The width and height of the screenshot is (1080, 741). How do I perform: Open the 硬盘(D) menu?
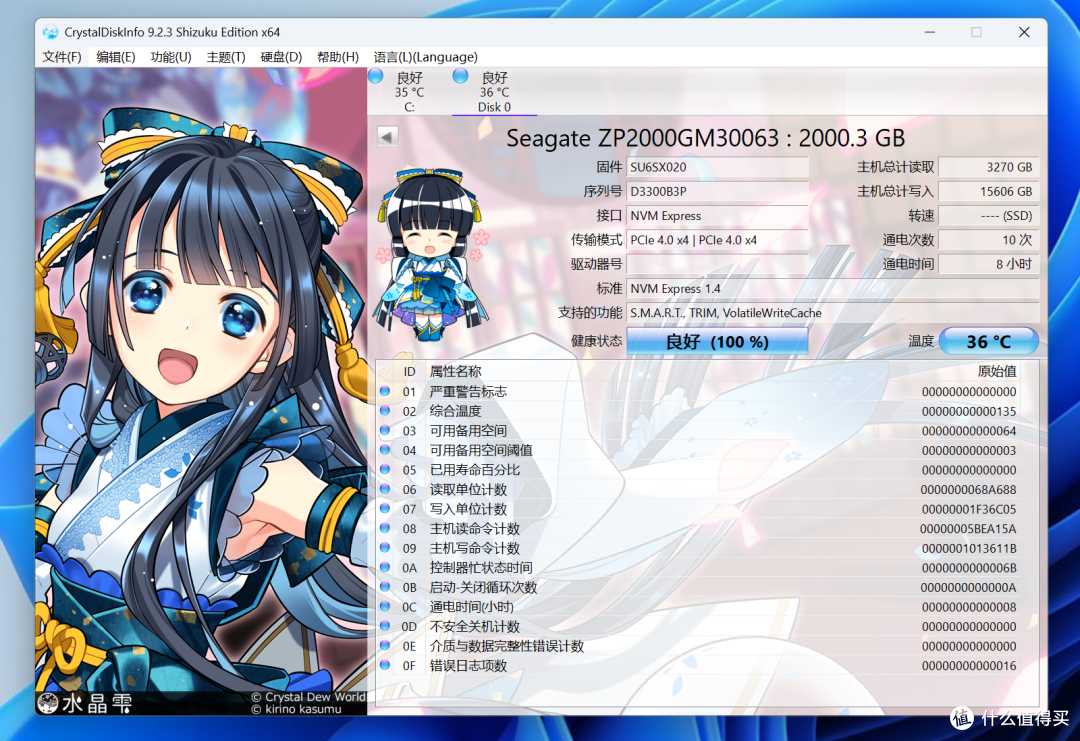tap(281, 57)
